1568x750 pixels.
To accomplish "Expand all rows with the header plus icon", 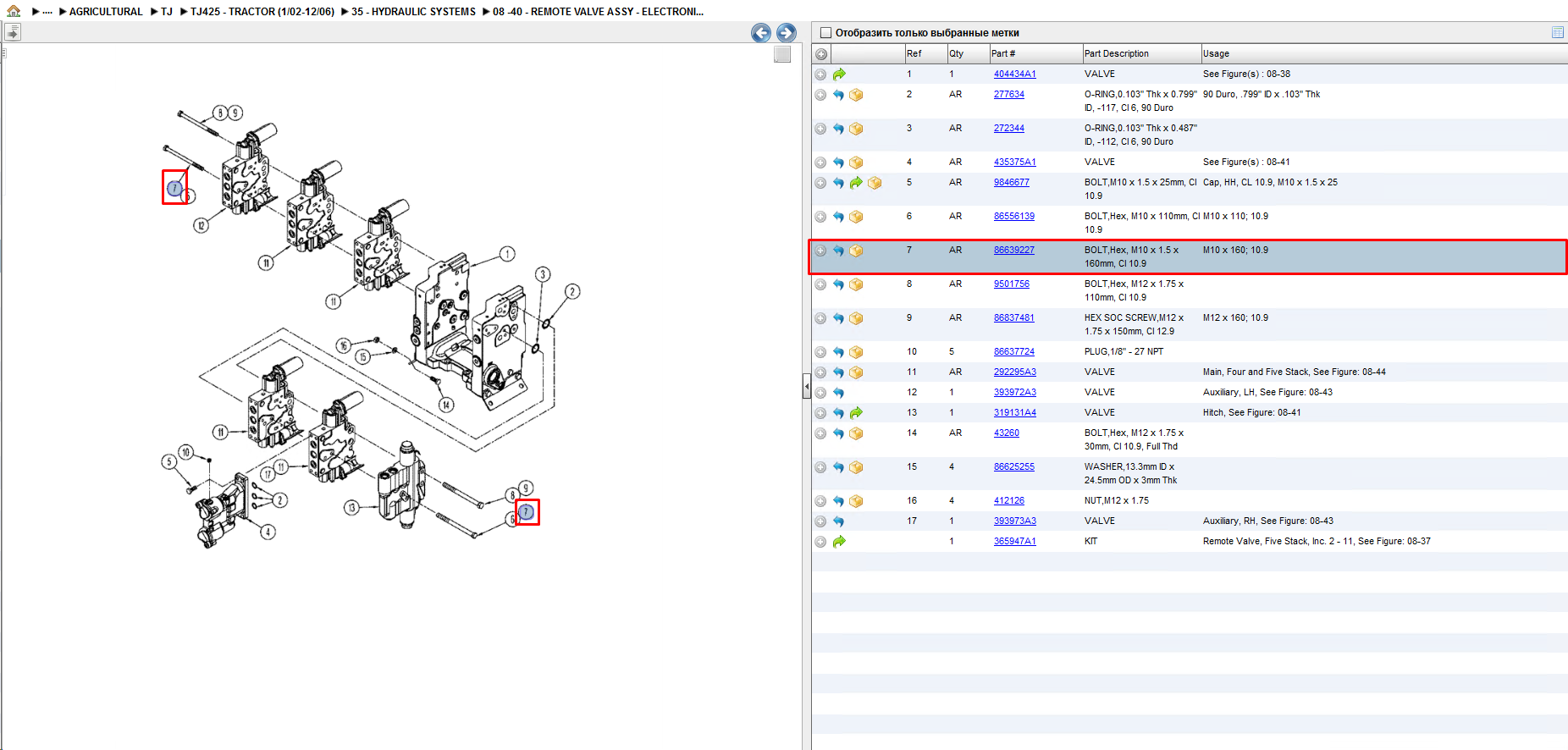I will pyautogui.click(x=820, y=54).
